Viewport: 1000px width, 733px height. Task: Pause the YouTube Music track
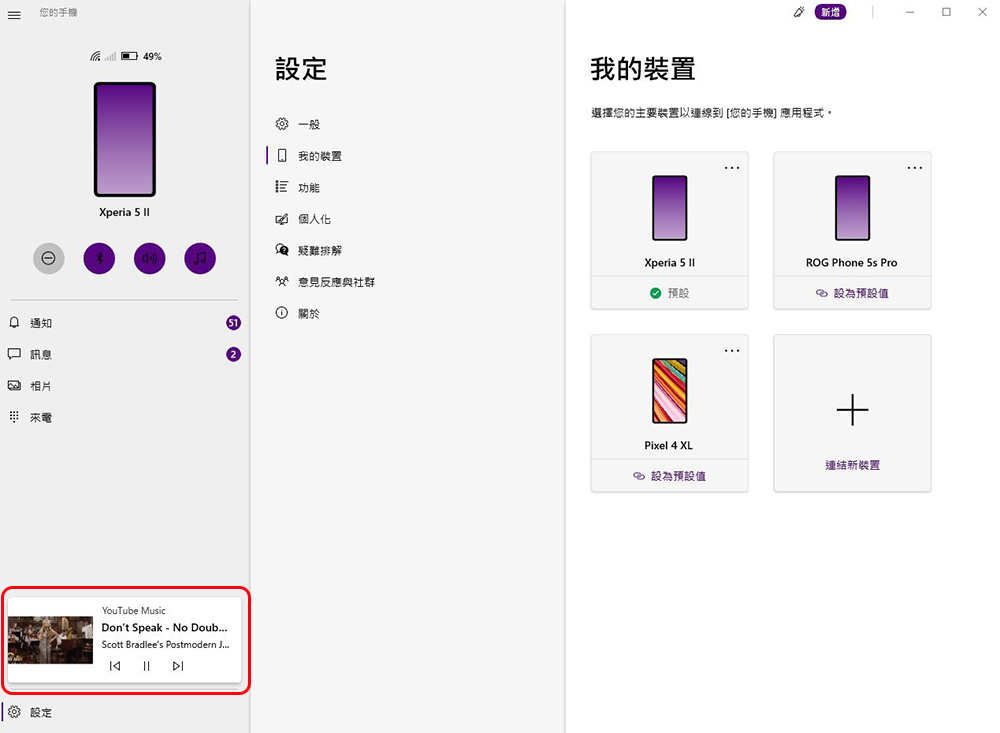[146, 666]
